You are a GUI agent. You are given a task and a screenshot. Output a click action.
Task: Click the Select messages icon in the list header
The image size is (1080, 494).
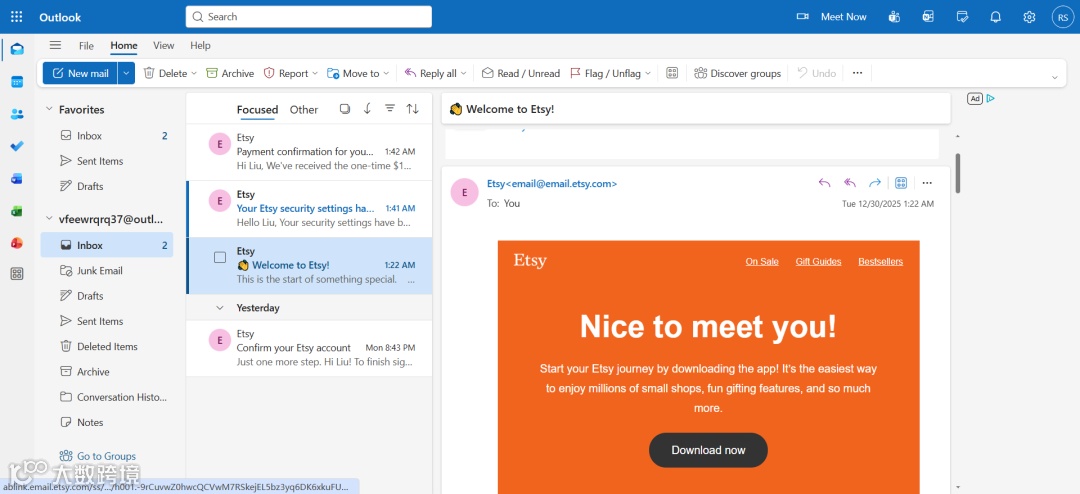pyautogui.click(x=345, y=109)
